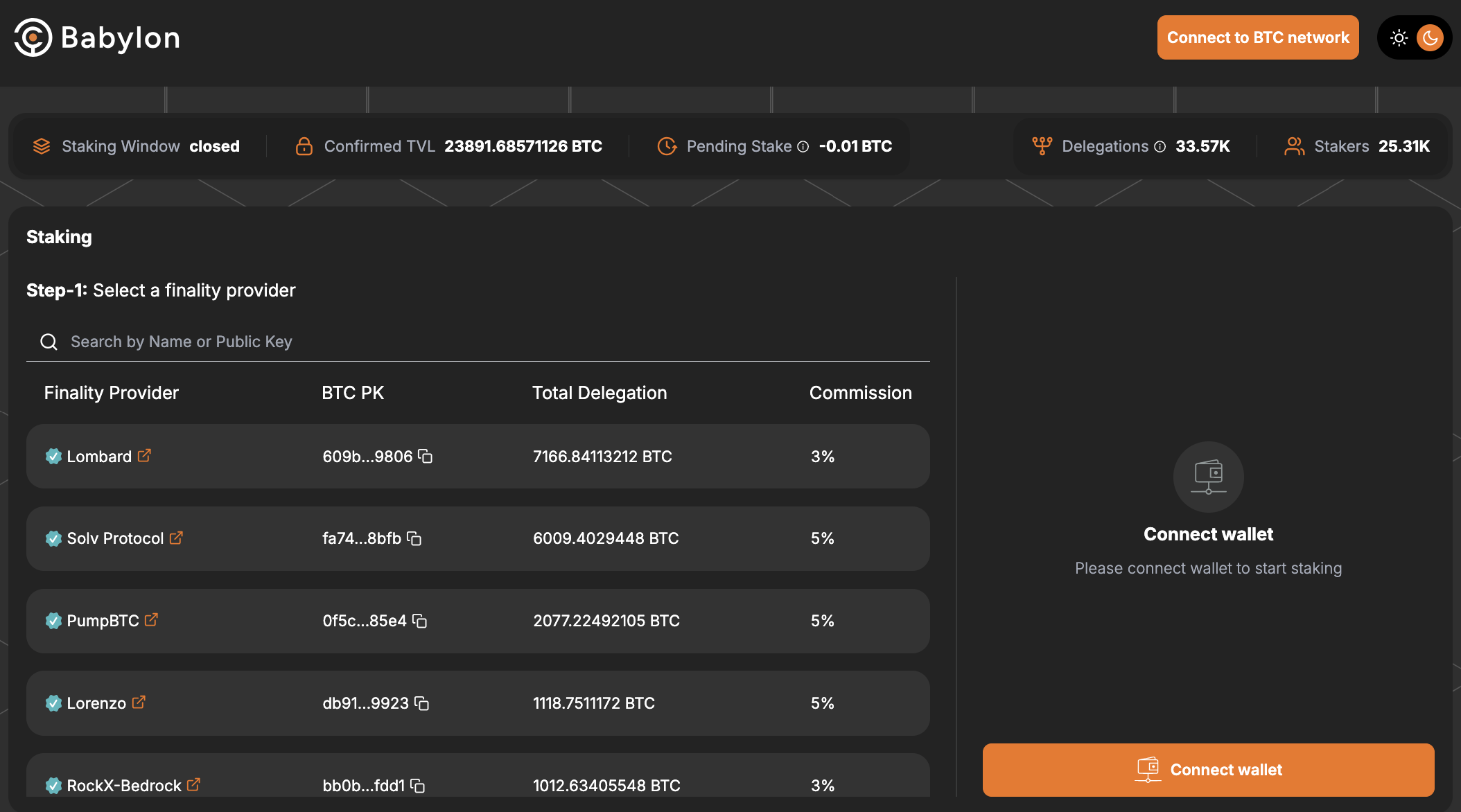
Task: Click Lorenzo's 5% commission value
Action: 823,703
